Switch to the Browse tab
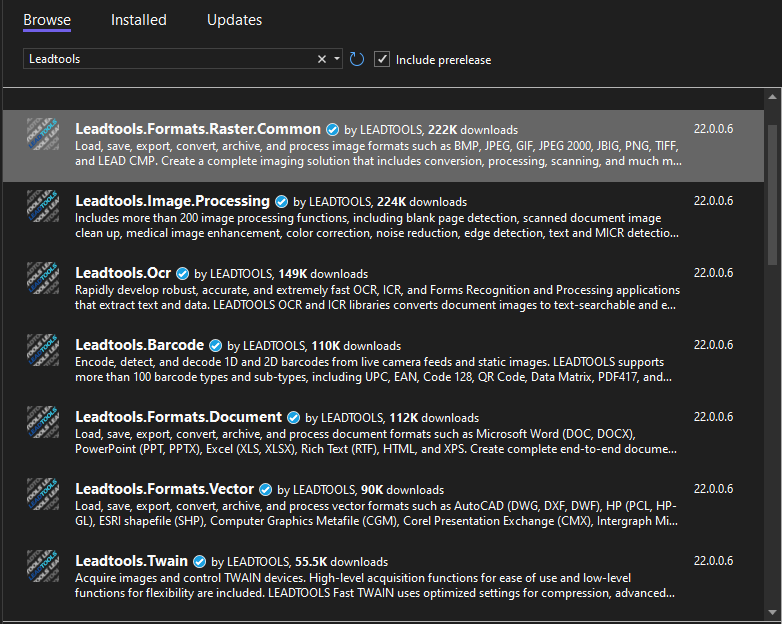Screen dimensions: 782x624 tap(47, 20)
